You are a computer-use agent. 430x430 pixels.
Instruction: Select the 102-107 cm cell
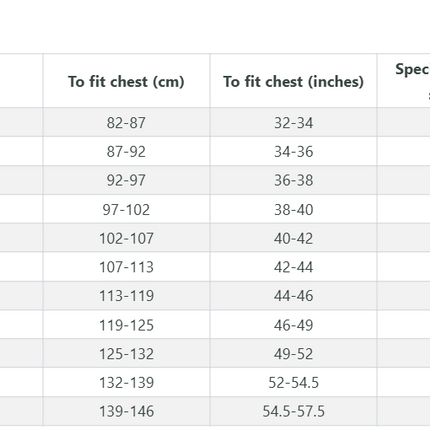(126, 238)
